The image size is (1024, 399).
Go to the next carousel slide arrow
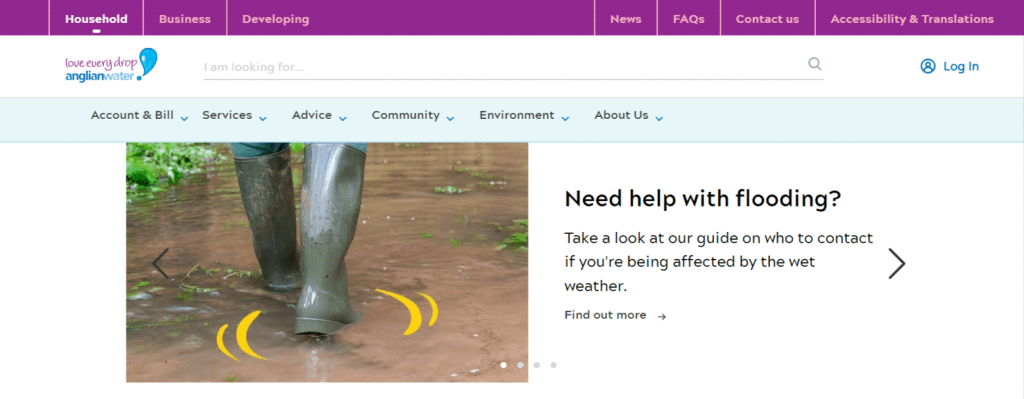click(897, 264)
